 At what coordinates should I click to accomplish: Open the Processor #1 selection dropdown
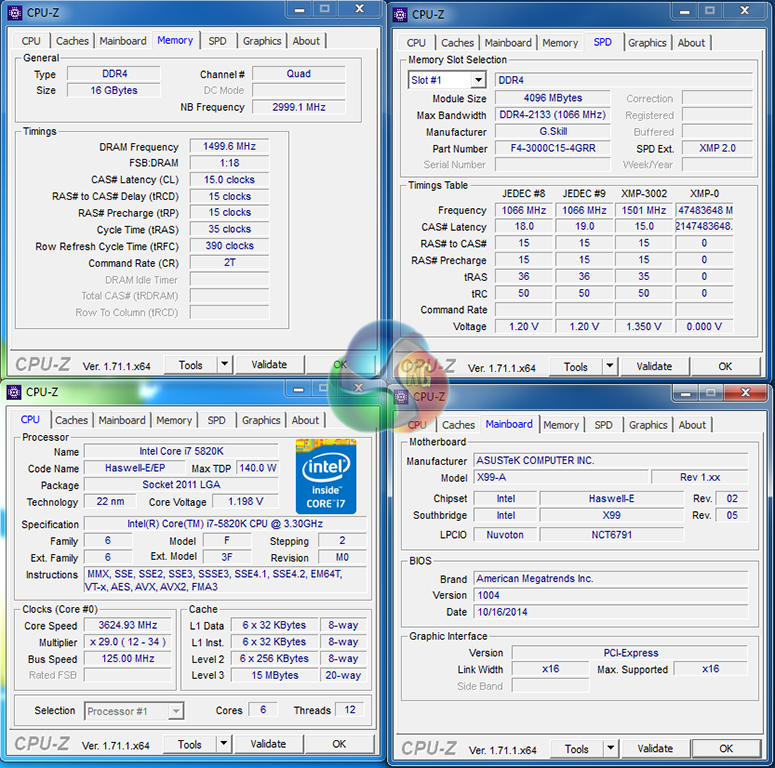(x=175, y=711)
